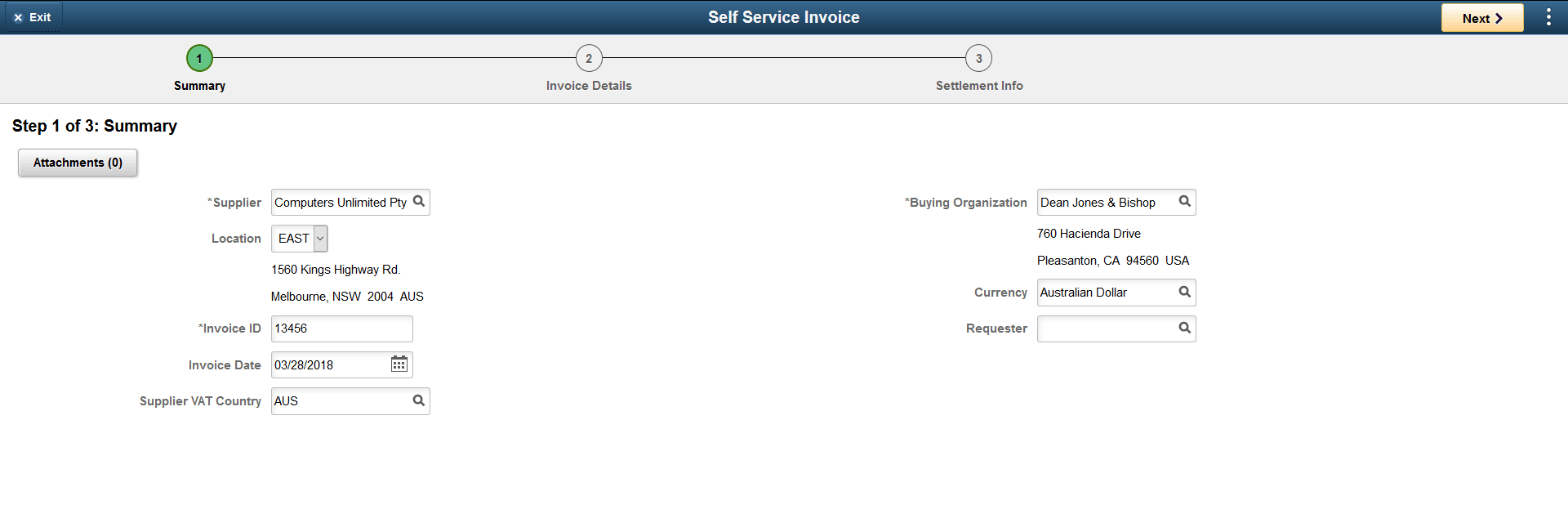Open the Buying Organization lookup

point(1185,202)
